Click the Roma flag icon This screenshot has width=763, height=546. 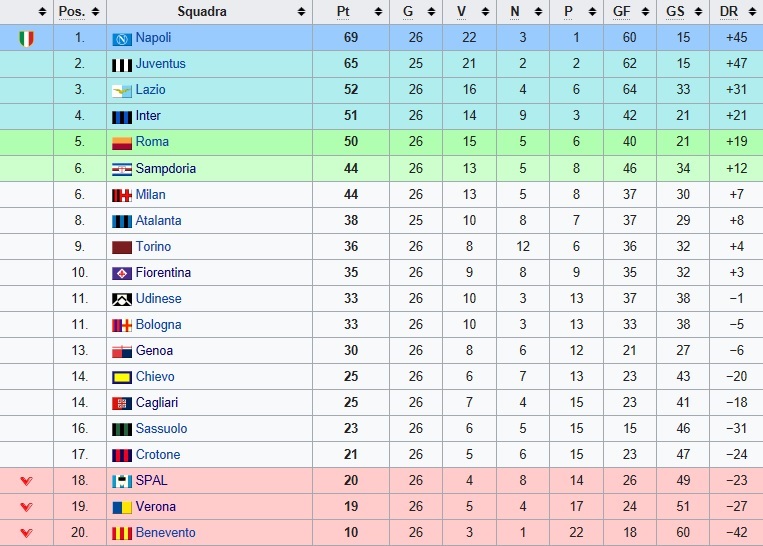(122, 143)
